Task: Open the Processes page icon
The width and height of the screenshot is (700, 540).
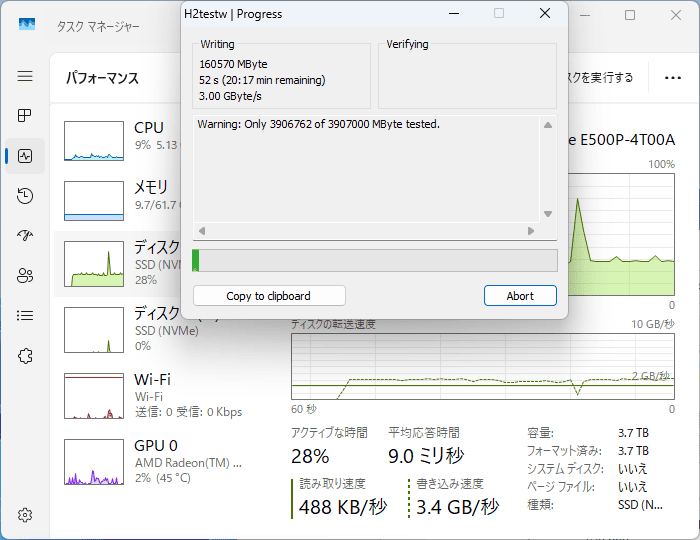Action: pyautogui.click(x=25, y=116)
